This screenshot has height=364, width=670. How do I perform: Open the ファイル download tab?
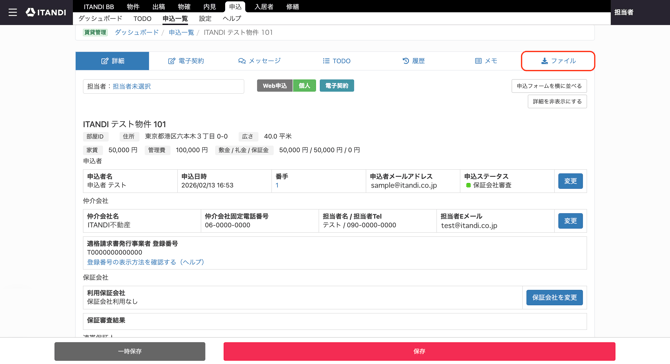[558, 61]
